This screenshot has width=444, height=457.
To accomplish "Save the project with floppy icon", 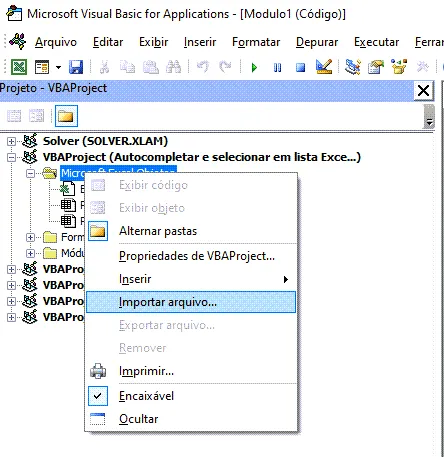I will (76, 67).
